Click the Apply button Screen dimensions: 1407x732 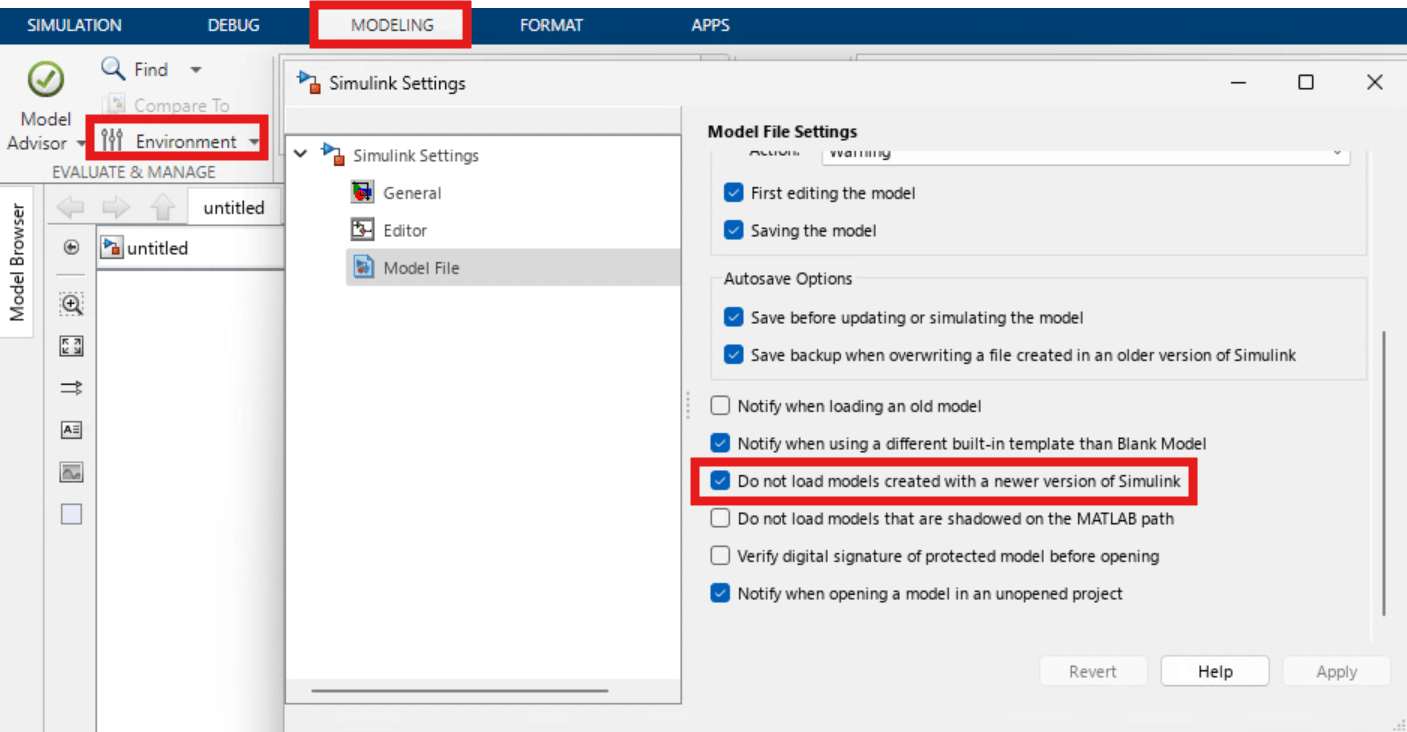click(1336, 671)
